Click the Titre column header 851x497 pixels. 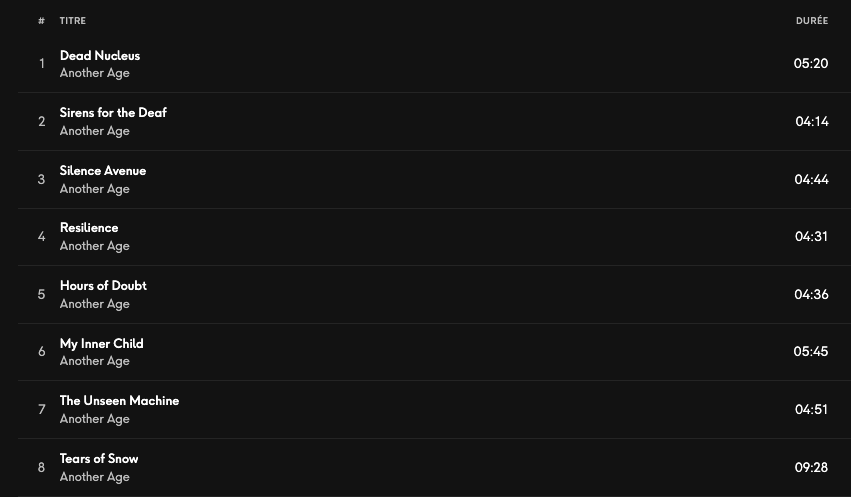pyautogui.click(x=73, y=21)
